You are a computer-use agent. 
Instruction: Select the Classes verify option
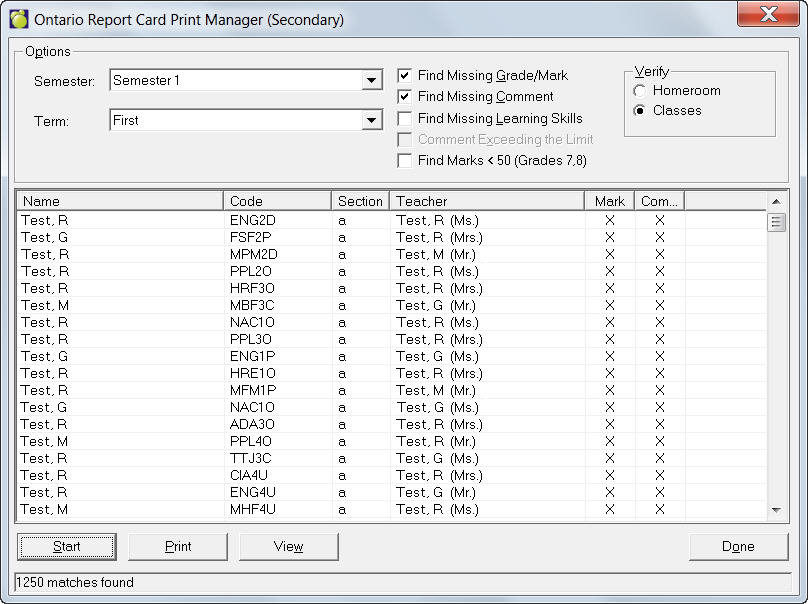pos(640,111)
